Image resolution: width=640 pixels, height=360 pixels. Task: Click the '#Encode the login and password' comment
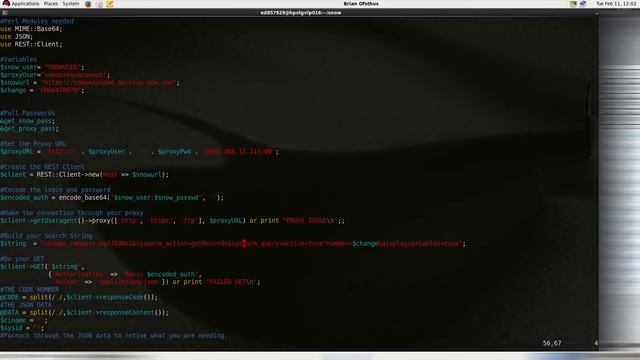tap(55, 190)
